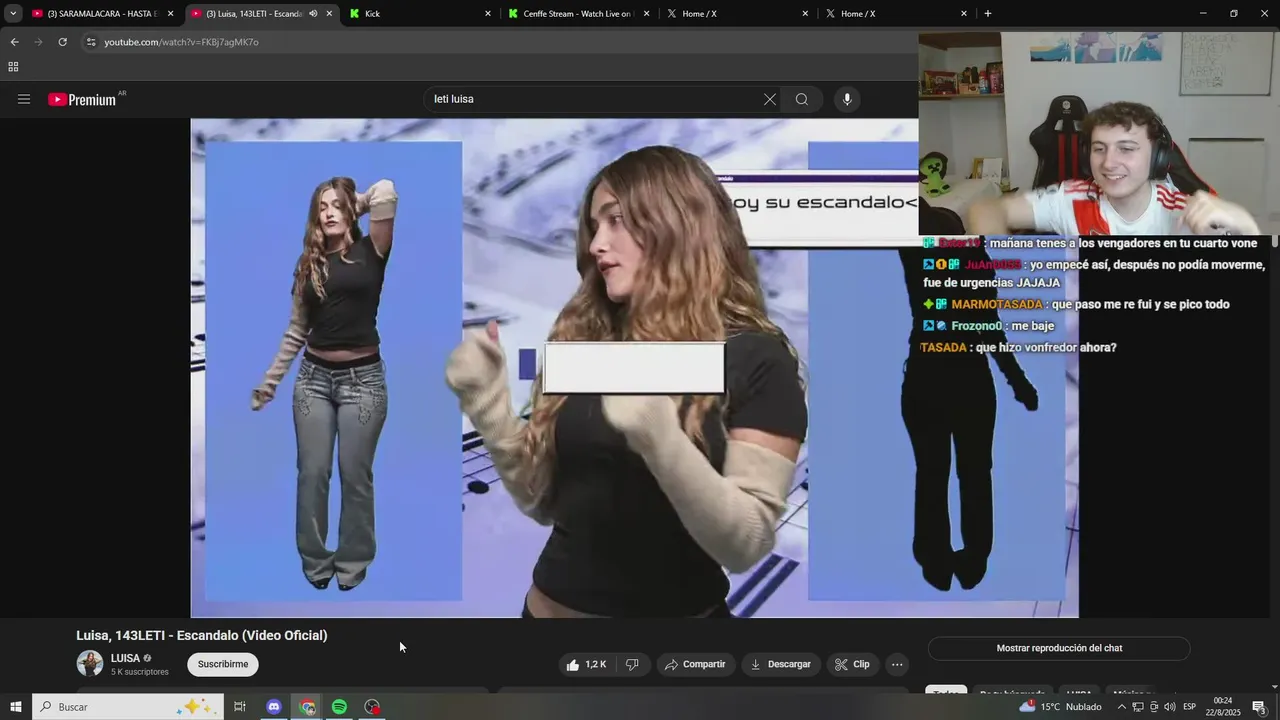Open Spotify from the taskbar
Image resolution: width=1280 pixels, height=720 pixels.
click(x=340, y=707)
